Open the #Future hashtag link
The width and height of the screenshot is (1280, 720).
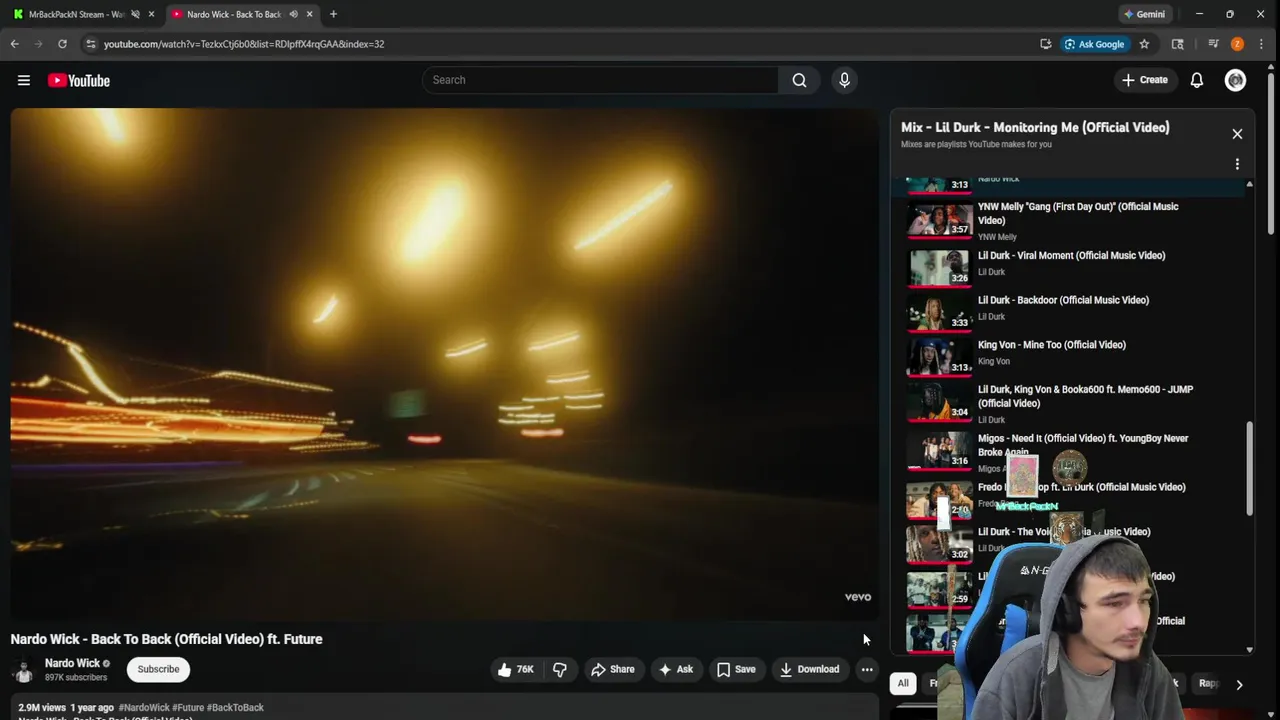coord(188,708)
